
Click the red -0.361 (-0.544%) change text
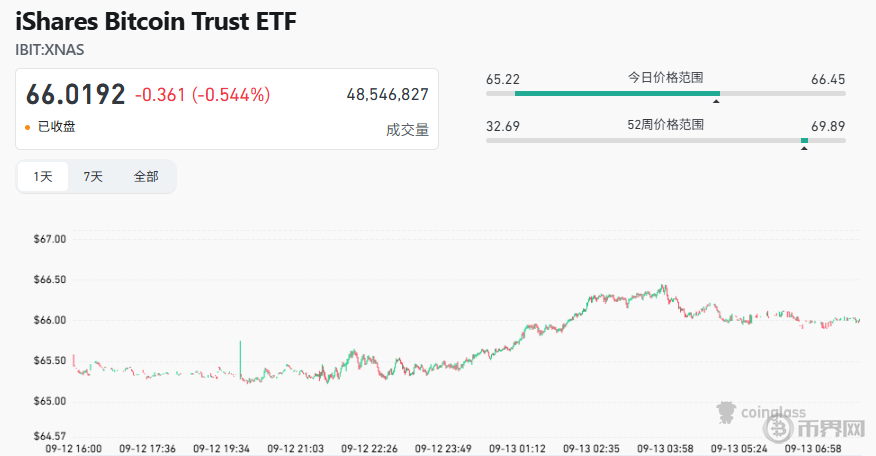pyautogui.click(x=202, y=95)
